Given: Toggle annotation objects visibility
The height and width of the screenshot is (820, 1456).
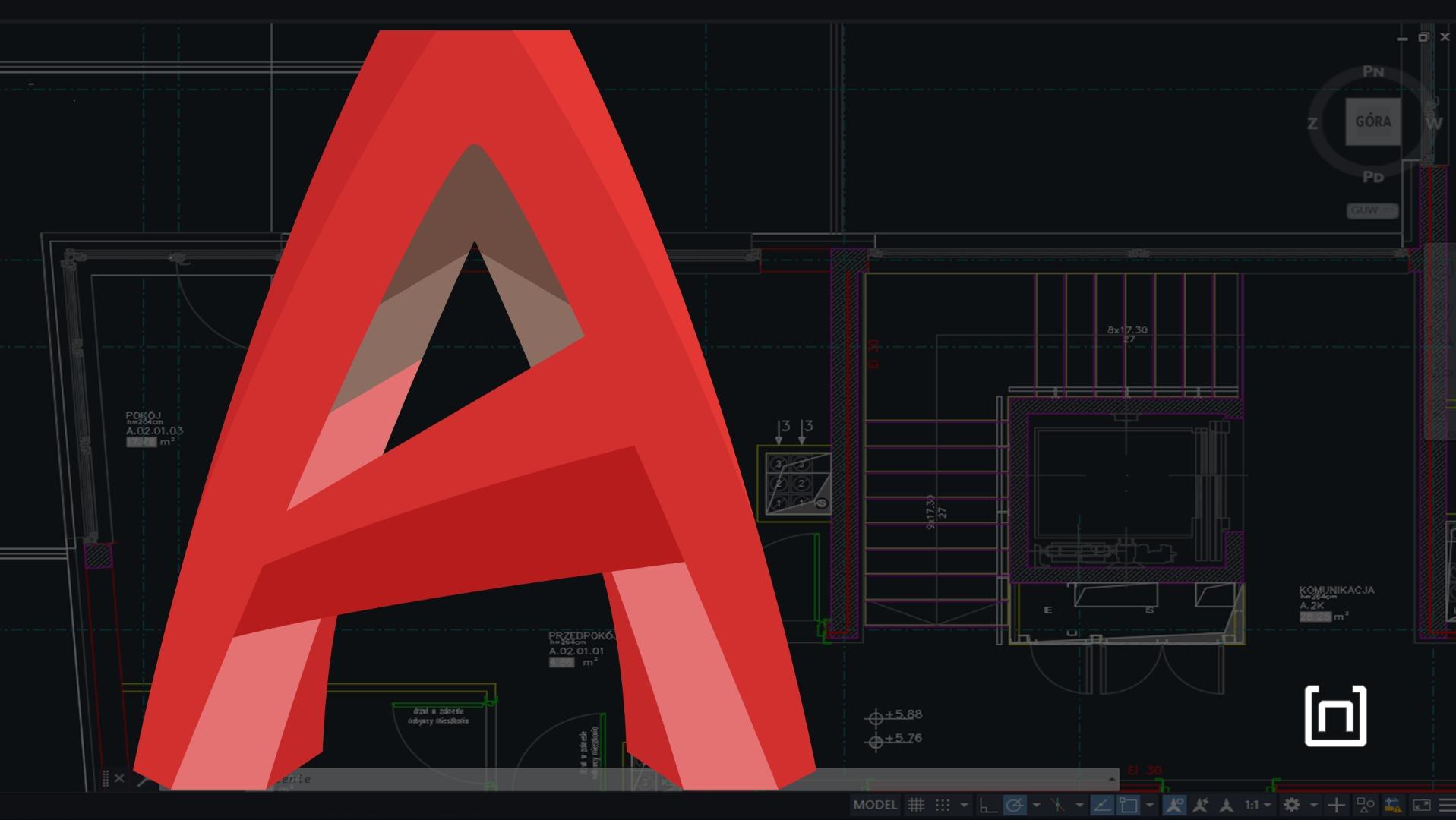Looking at the screenshot, I should (1174, 805).
